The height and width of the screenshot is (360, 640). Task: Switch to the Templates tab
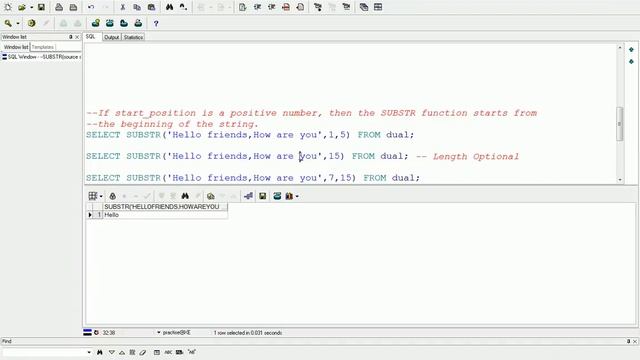tap(43, 47)
